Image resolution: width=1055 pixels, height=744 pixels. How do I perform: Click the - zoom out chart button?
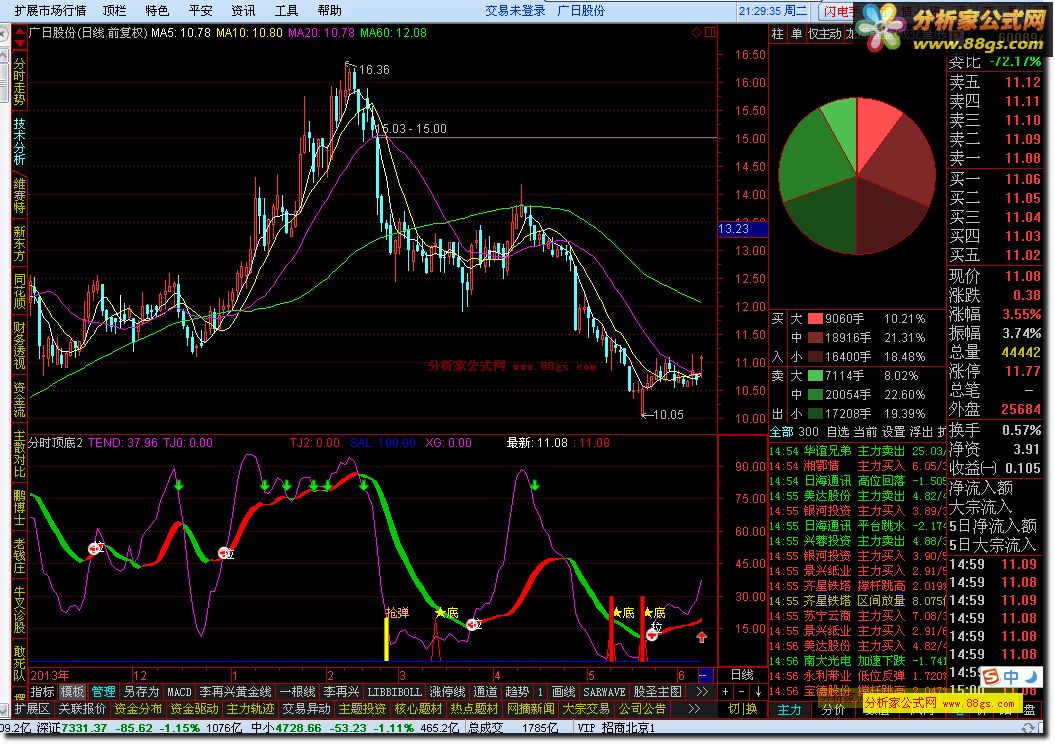(x=741, y=692)
